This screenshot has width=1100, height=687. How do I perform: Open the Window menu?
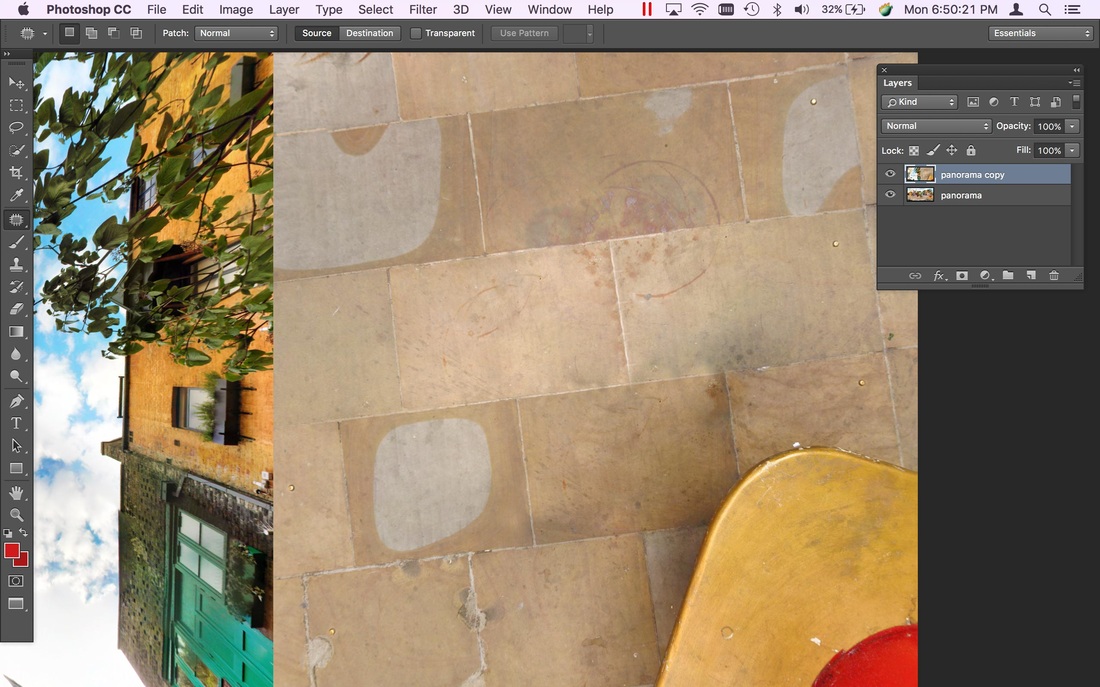549,10
